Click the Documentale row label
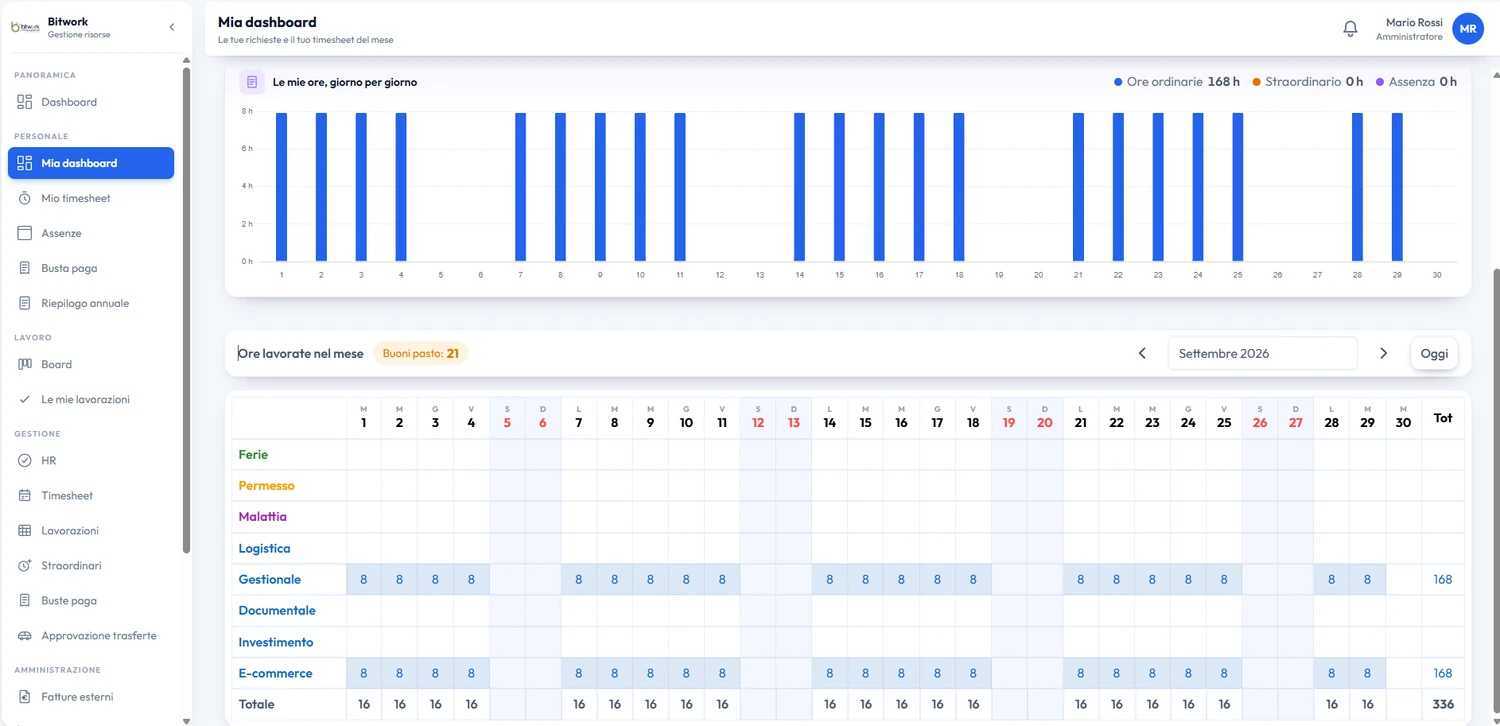Viewport: 1500px width, 726px height. [x=277, y=610]
